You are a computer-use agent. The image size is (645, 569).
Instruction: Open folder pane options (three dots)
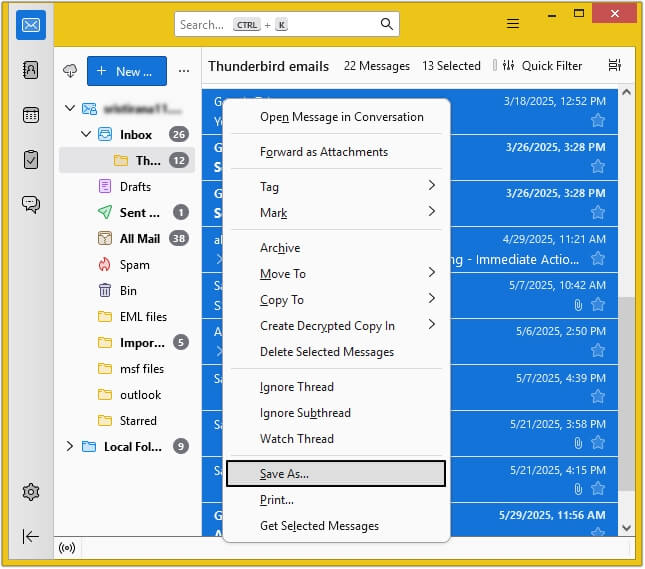[x=184, y=71]
